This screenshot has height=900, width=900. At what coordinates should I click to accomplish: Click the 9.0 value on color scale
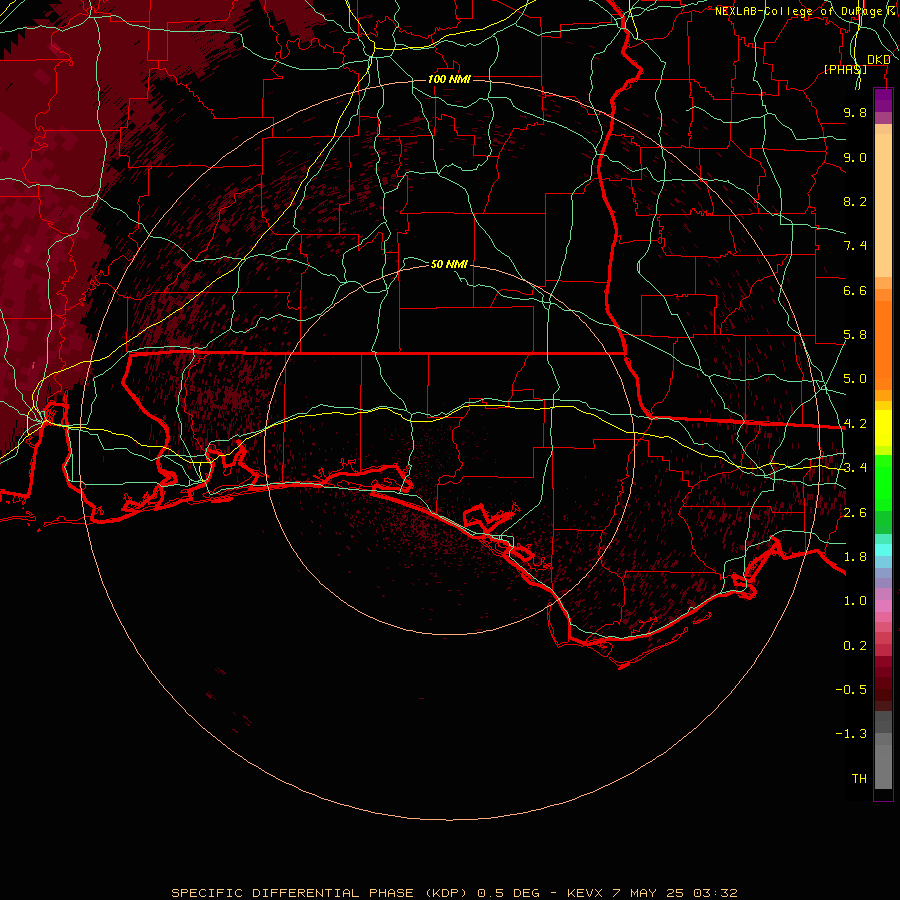(855, 157)
